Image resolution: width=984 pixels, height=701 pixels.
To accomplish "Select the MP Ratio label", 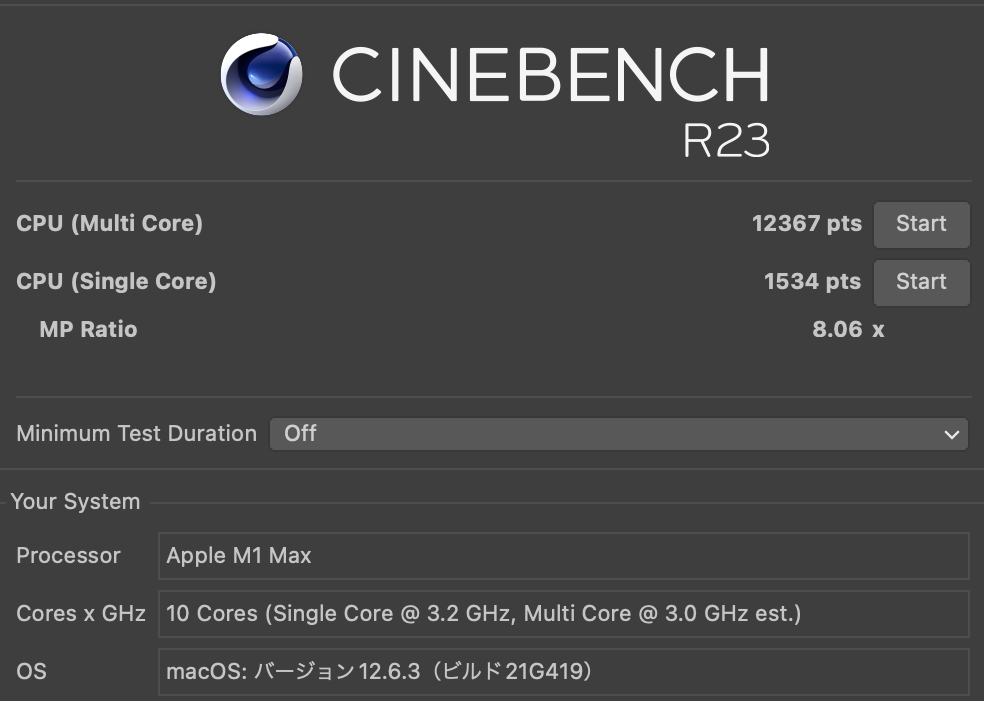I will pyautogui.click(x=88, y=330).
